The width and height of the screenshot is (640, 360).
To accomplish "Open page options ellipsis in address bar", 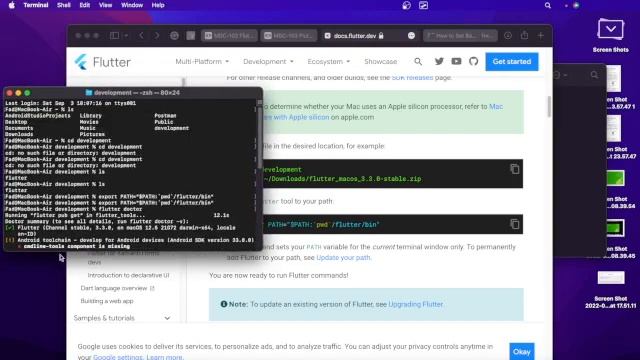I will pyautogui.click(x=411, y=36).
